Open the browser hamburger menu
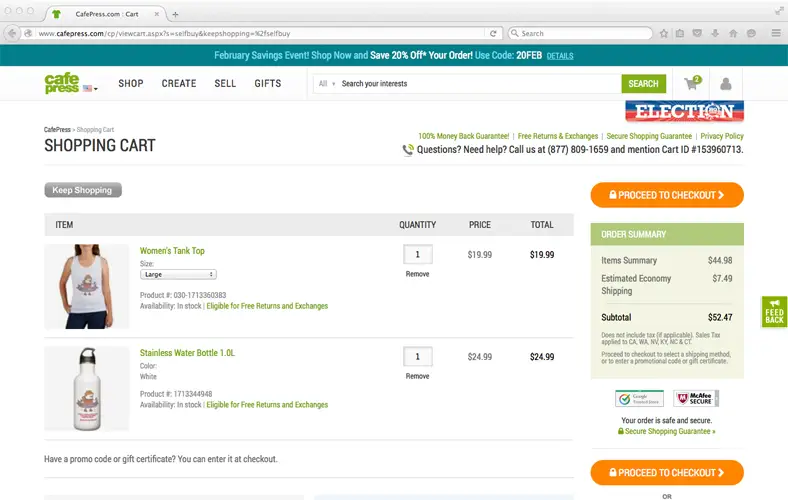The width and height of the screenshot is (788, 500). point(776,33)
